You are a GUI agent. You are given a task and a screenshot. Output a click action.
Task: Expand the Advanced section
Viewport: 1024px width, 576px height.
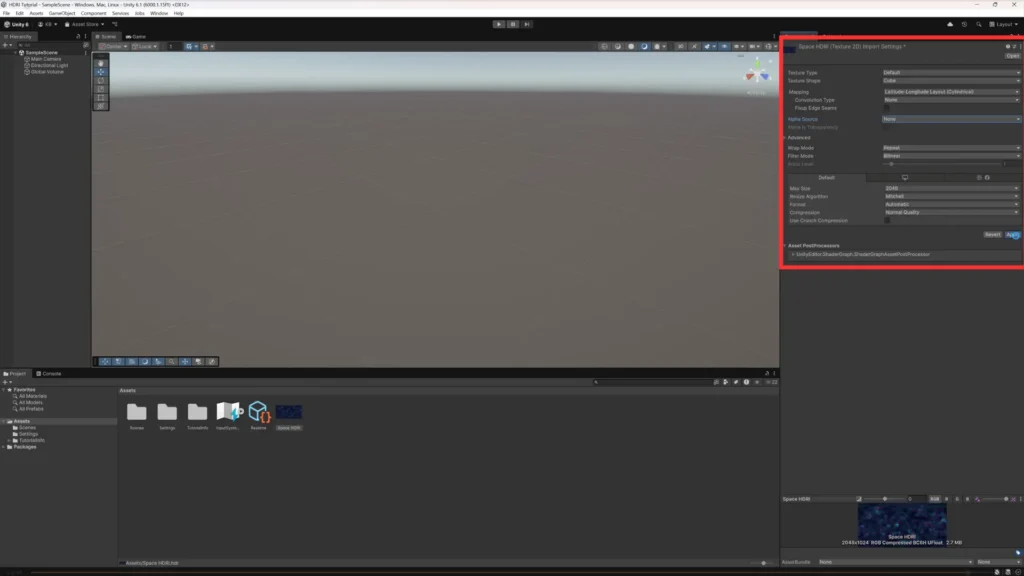click(797, 138)
